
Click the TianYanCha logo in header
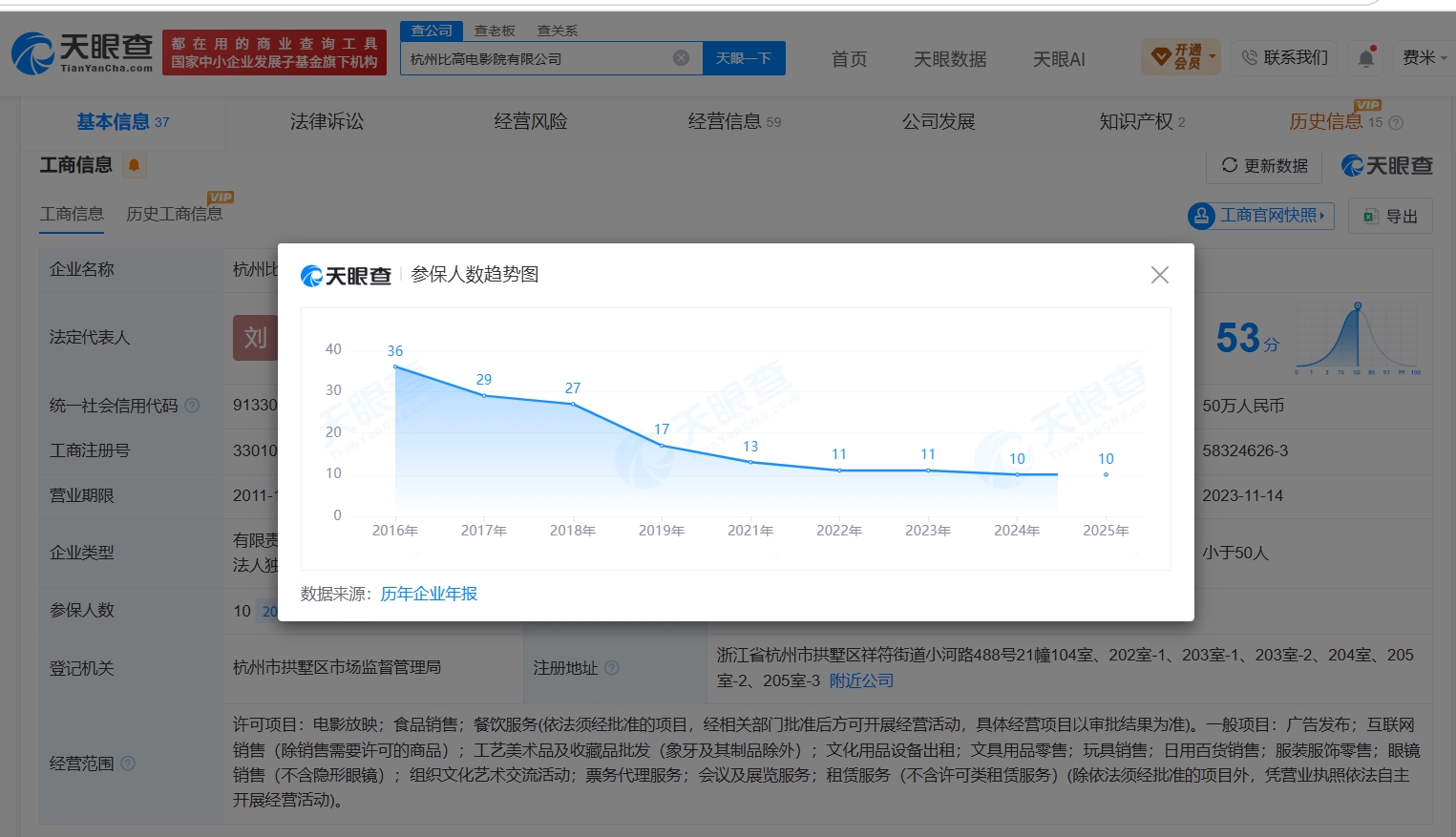pyautogui.click(x=82, y=52)
